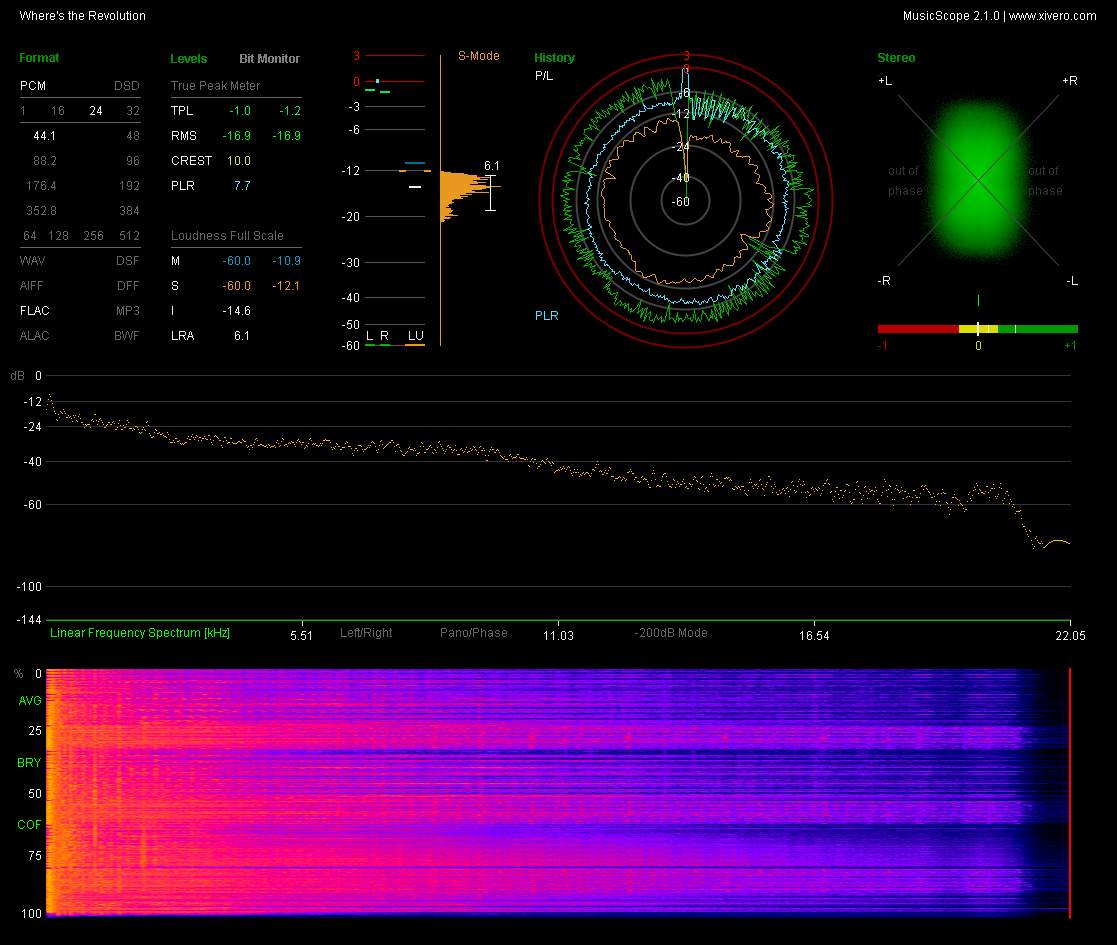Click the 44.1 sample rate indicator
The image size is (1117, 945).
pyautogui.click(x=44, y=135)
